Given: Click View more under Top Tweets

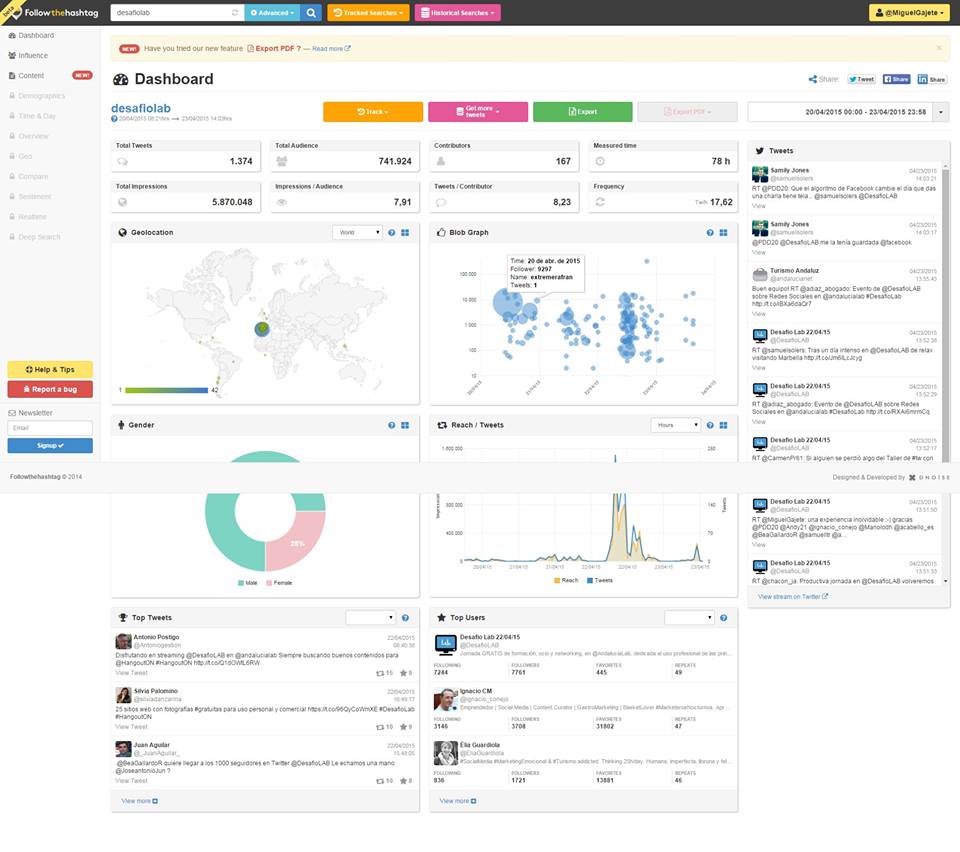Looking at the screenshot, I should tap(140, 801).
